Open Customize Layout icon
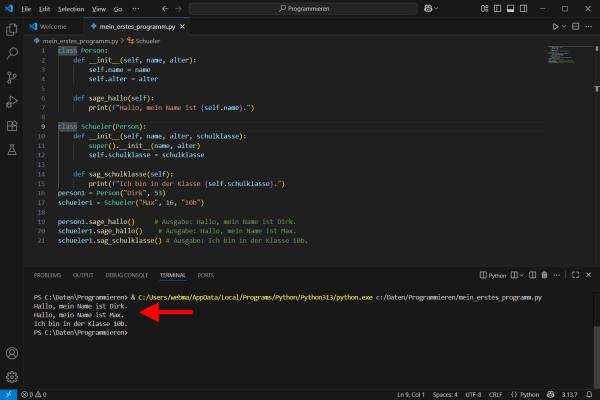600x400 pixels. tap(484, 8)
